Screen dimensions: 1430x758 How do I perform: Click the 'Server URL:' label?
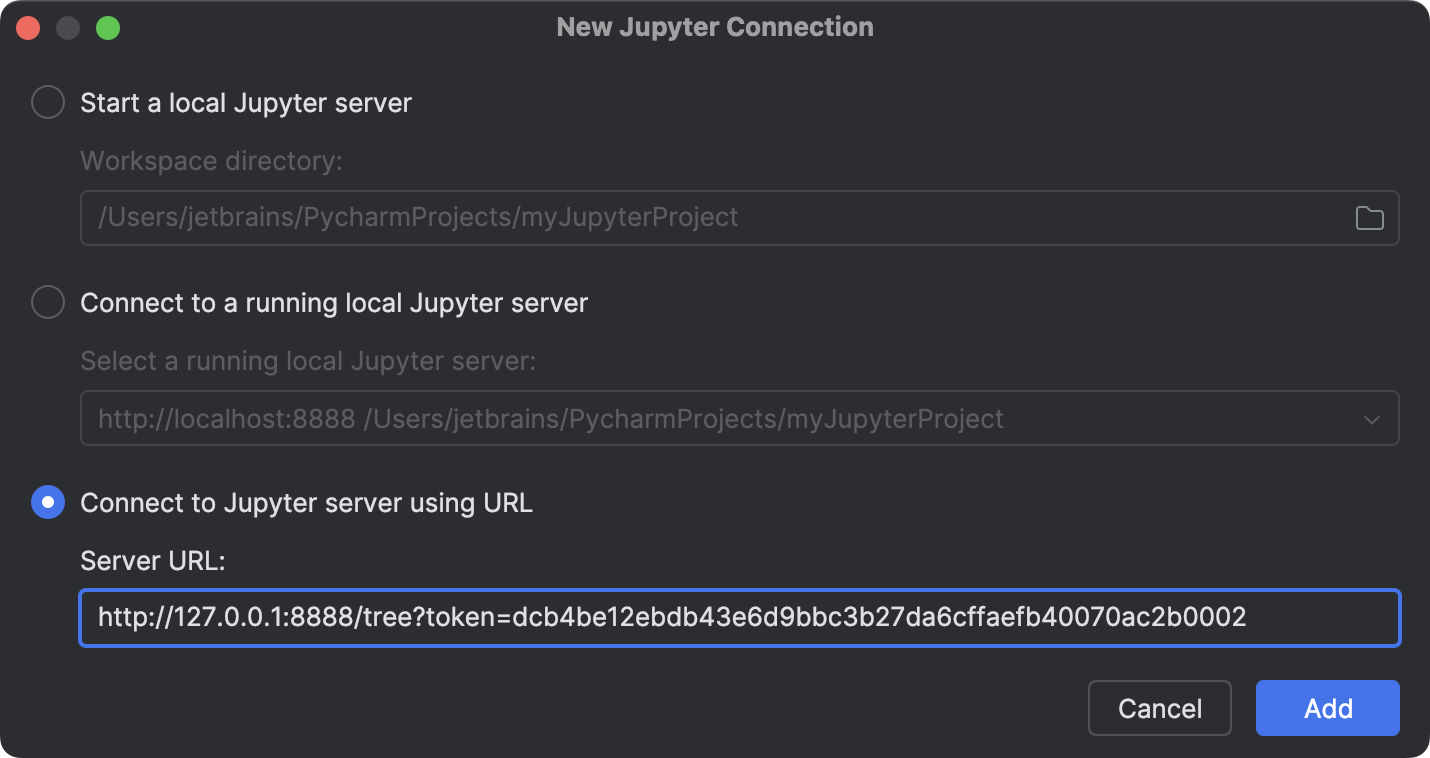[152, 560]
